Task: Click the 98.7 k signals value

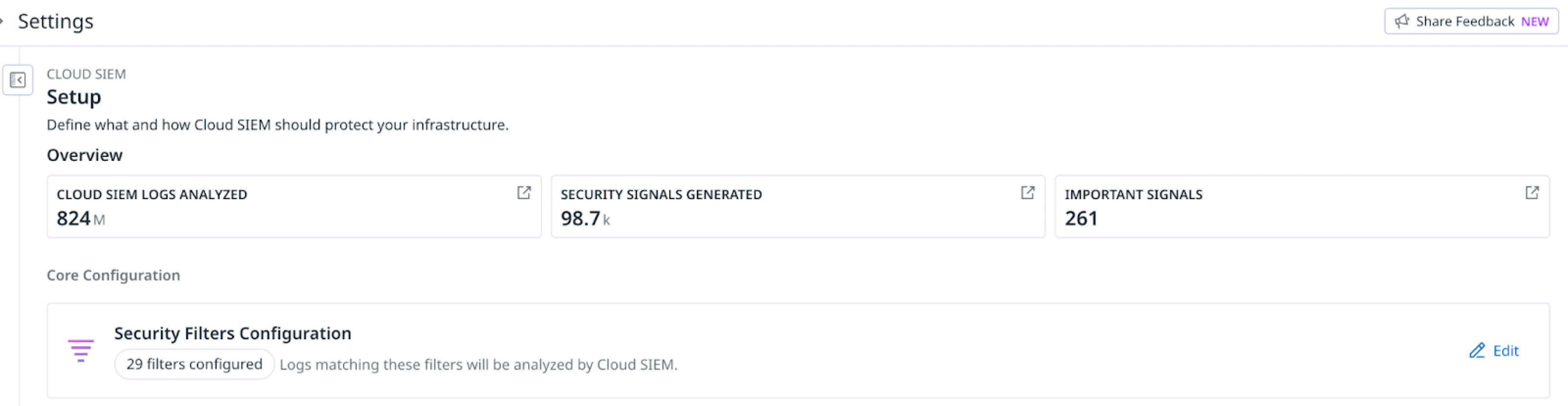Action: point(585,218)
